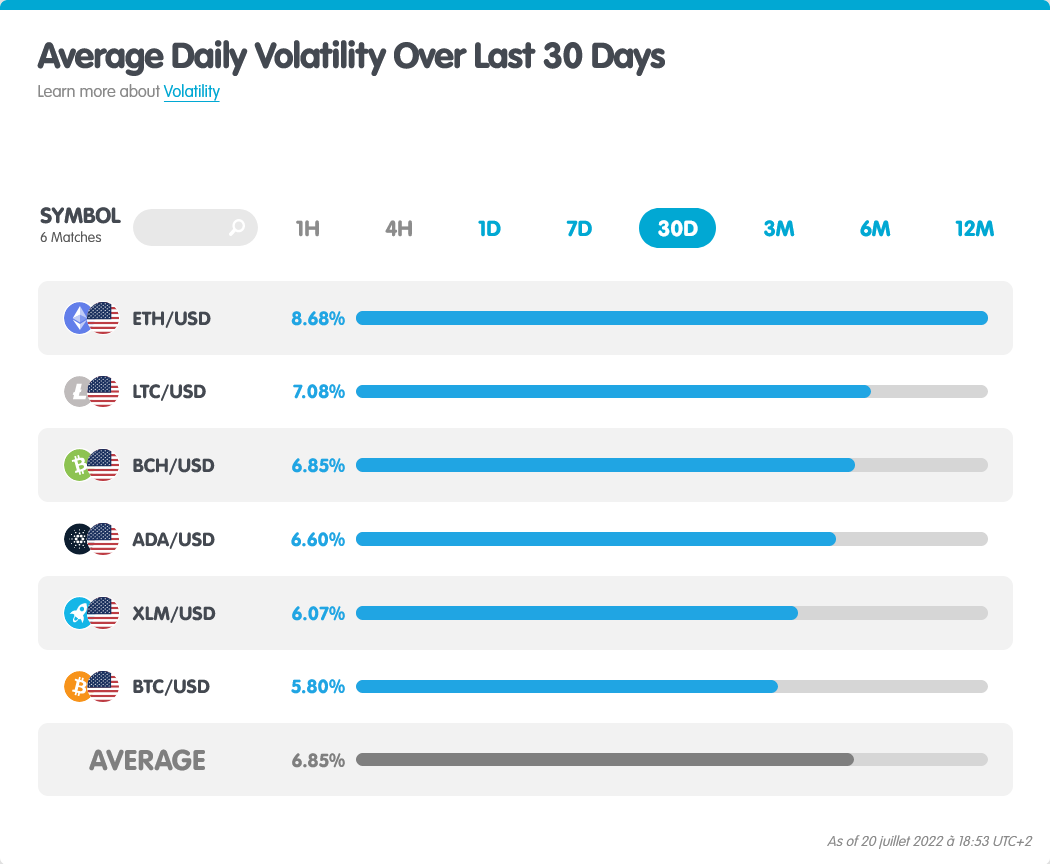Switch to the 7D timeframe
The height and width of the screenshot is (864, 1050).
(579, 229)
